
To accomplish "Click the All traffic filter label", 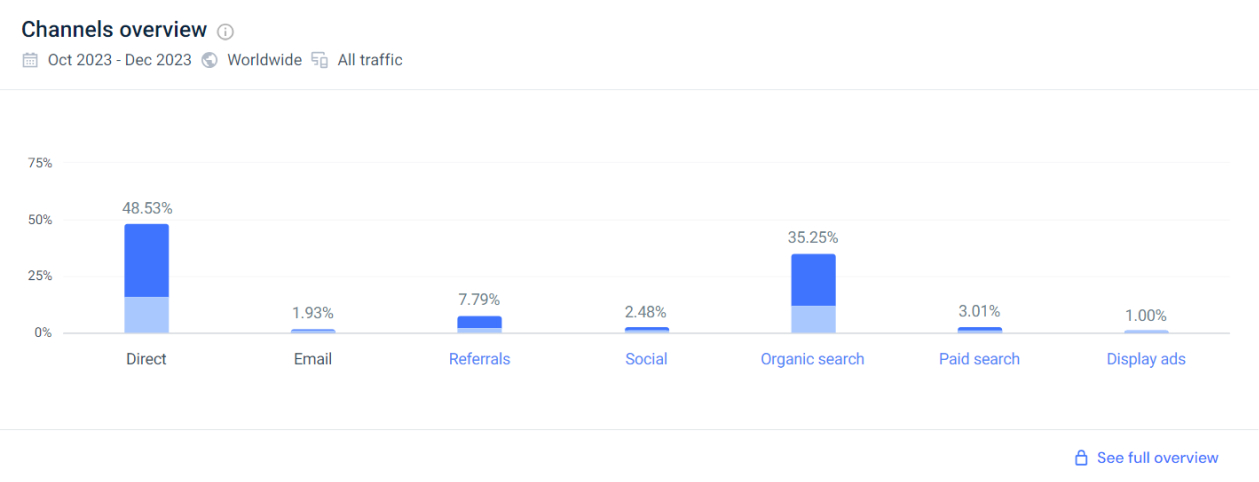I will pos(370,60).
